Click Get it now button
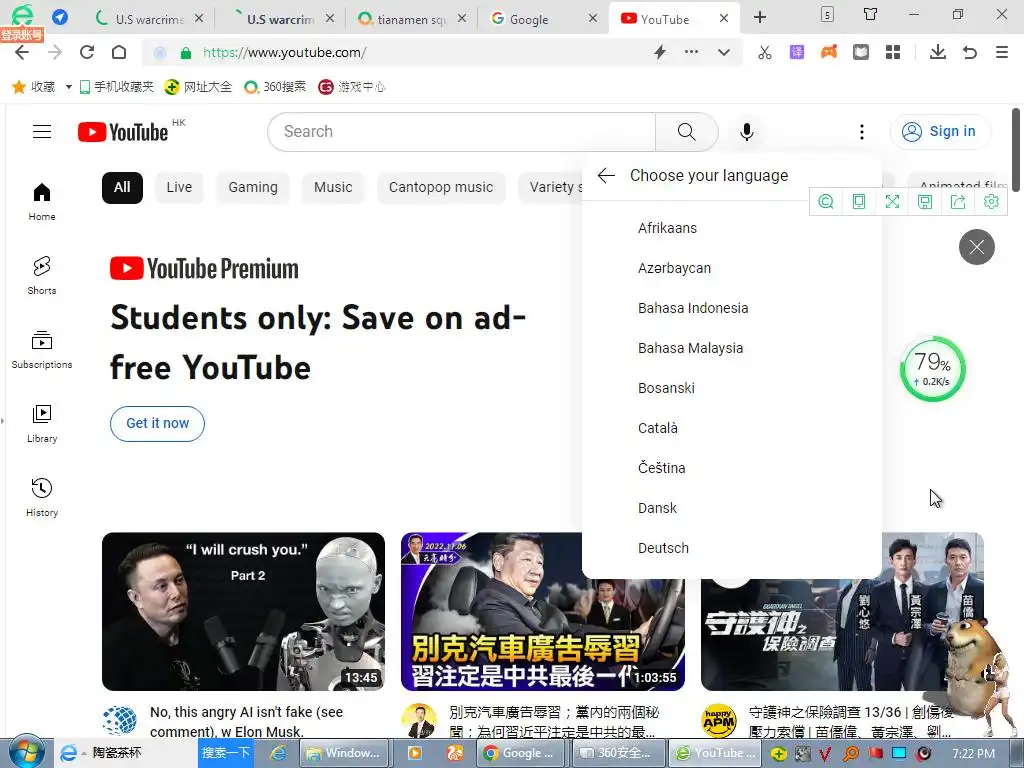 pos(157,424)
